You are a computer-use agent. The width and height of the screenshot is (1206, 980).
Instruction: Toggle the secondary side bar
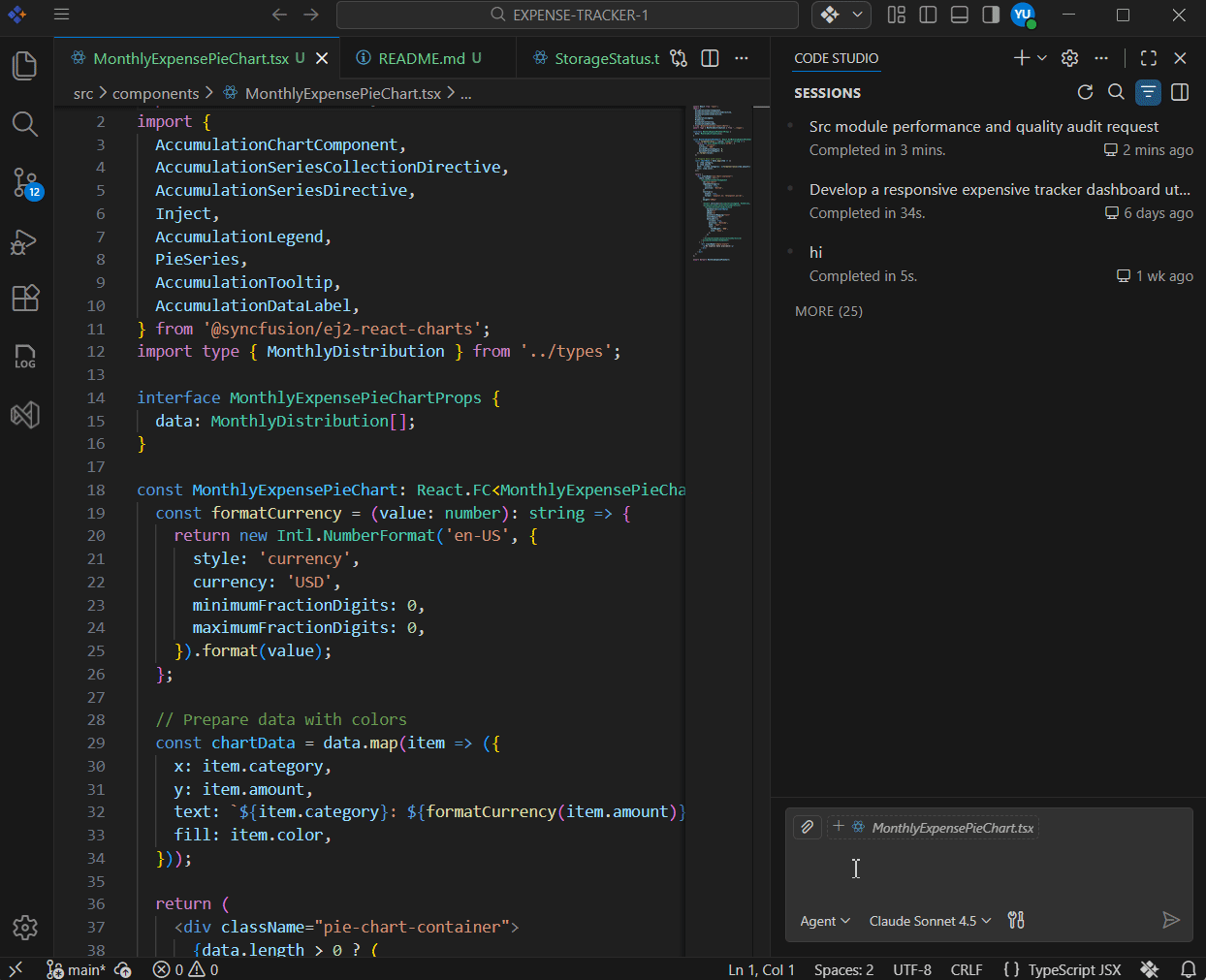[991, 15]
